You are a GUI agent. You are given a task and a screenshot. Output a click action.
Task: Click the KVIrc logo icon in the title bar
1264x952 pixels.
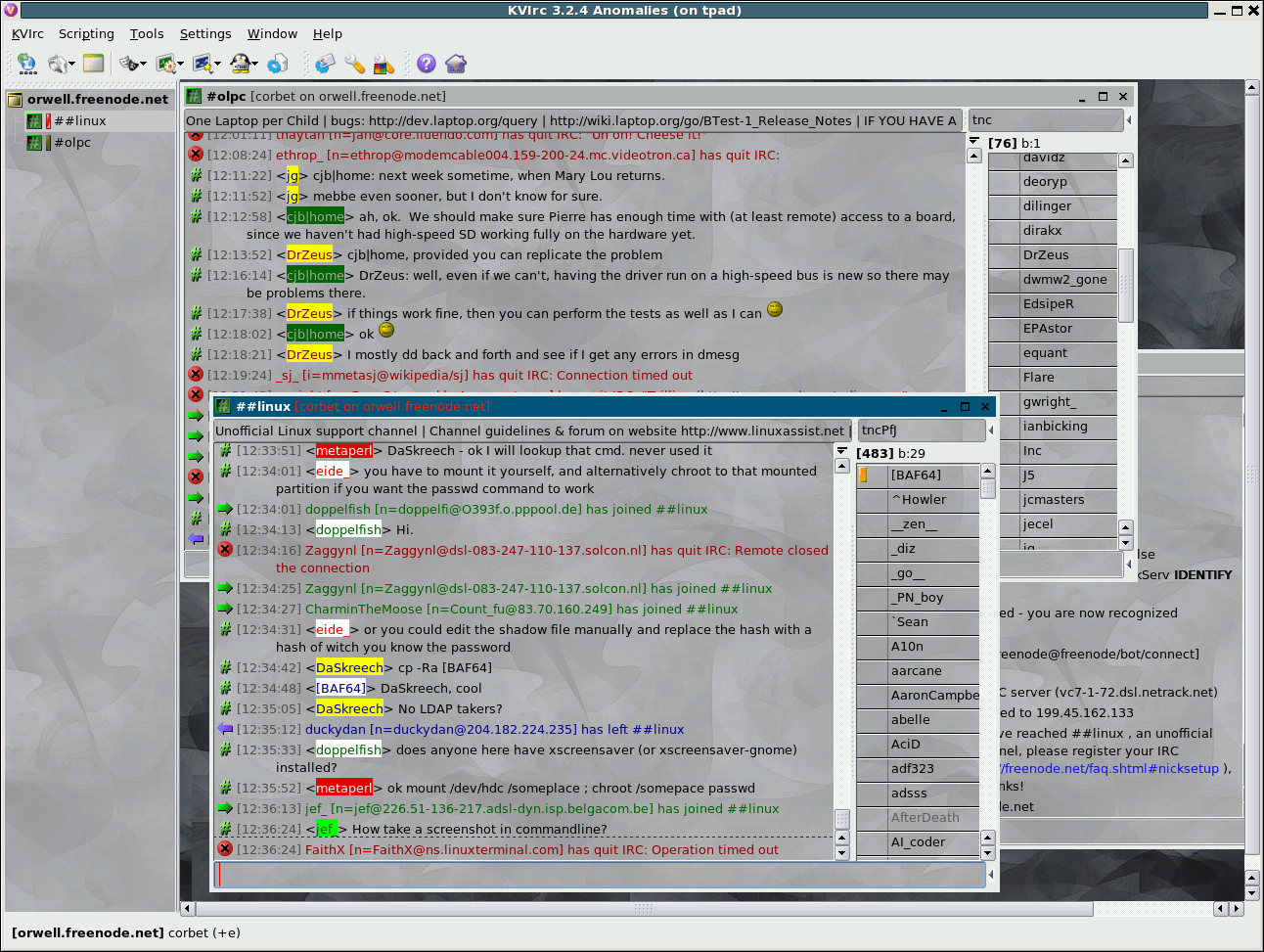11,11
